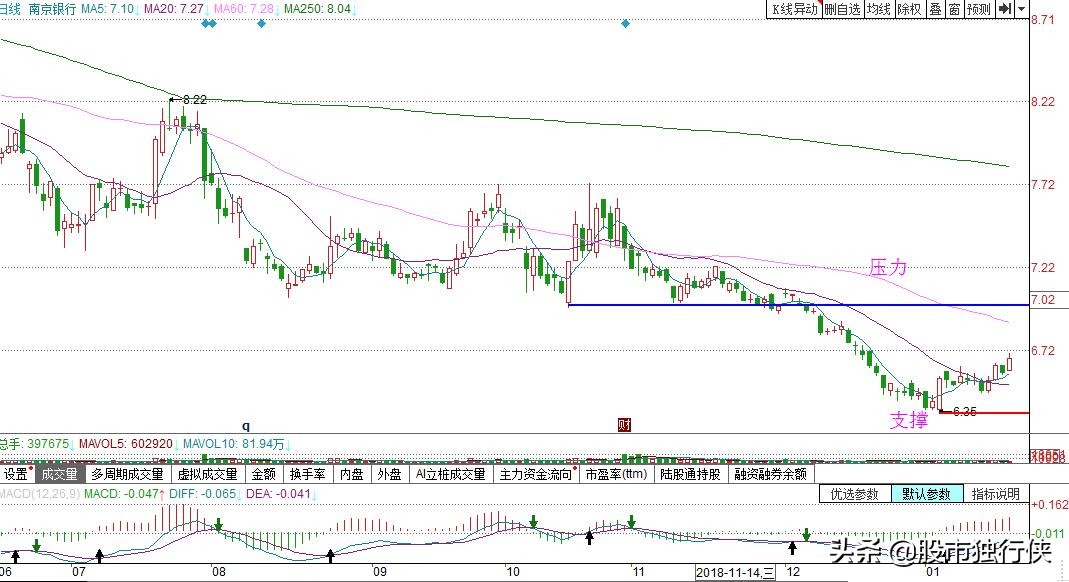The height and width of the screenshot is (582, 1069).
Task: Toggle 除权 price adjustment
Action: [909, 9]
